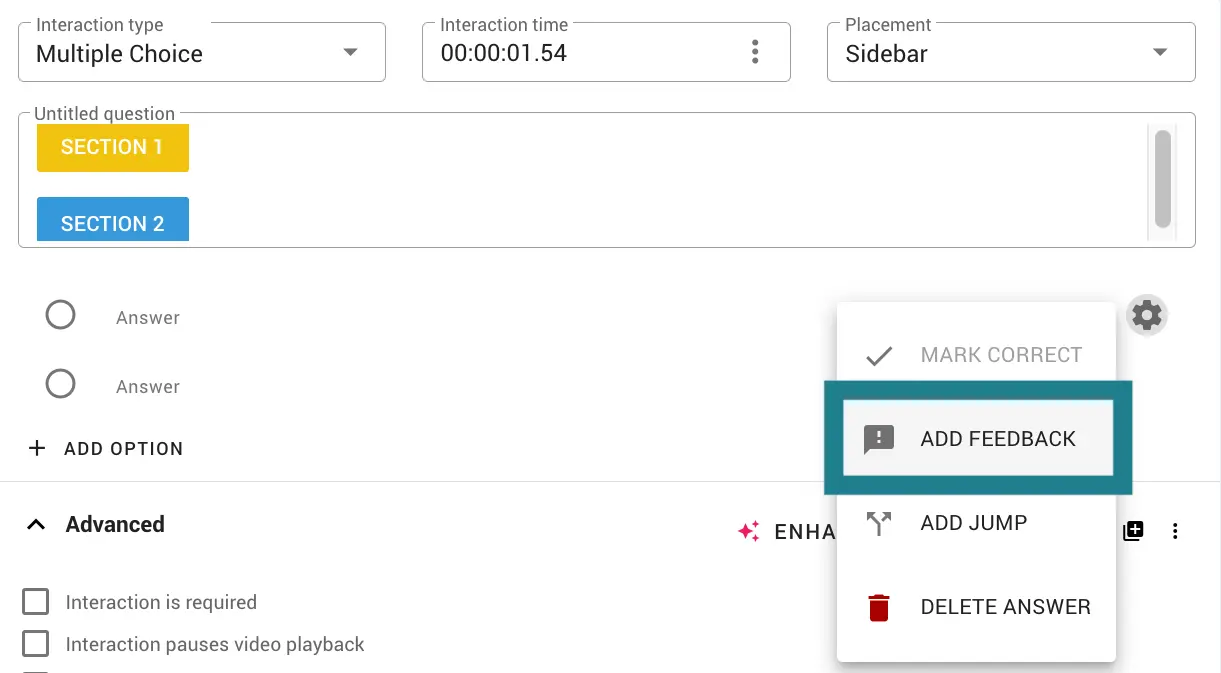Click the pink sparkle Enhance icon
Screen dimensions: 1221x673
748,531
